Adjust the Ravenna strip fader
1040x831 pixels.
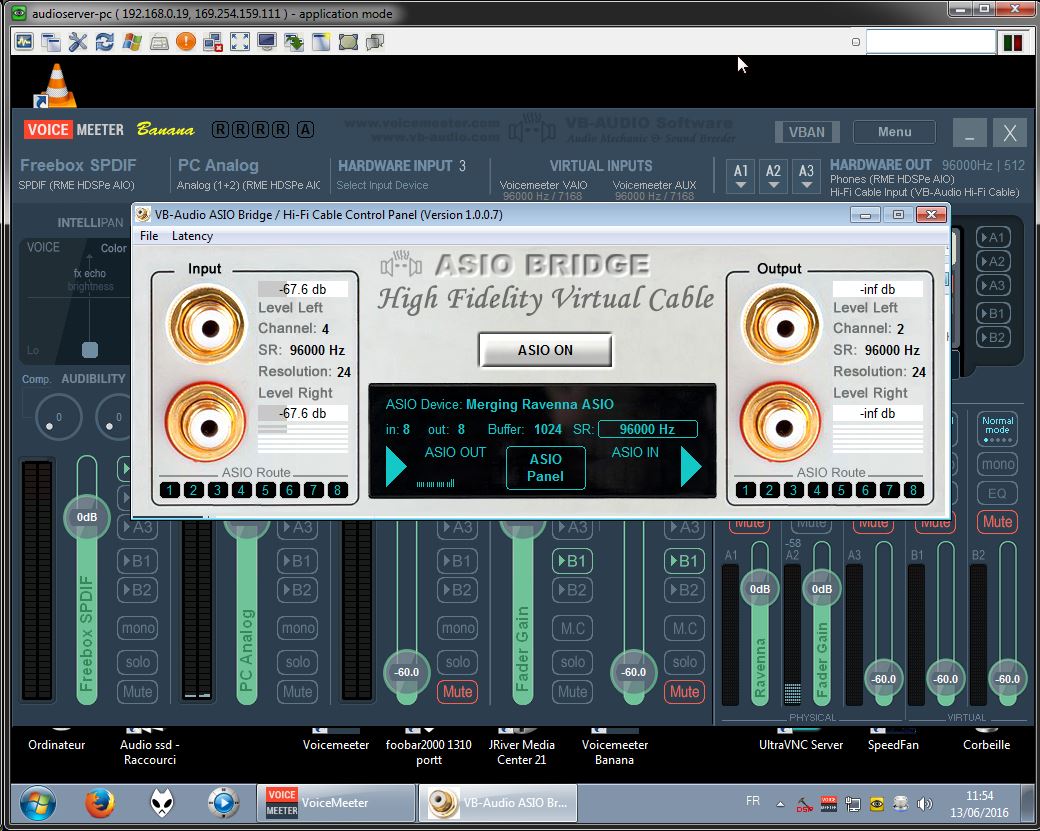pos(760,590)
